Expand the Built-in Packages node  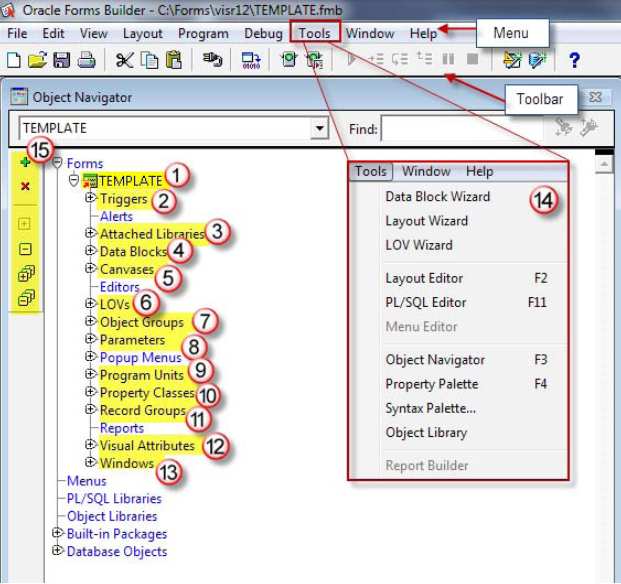click(x=57, y=533)
